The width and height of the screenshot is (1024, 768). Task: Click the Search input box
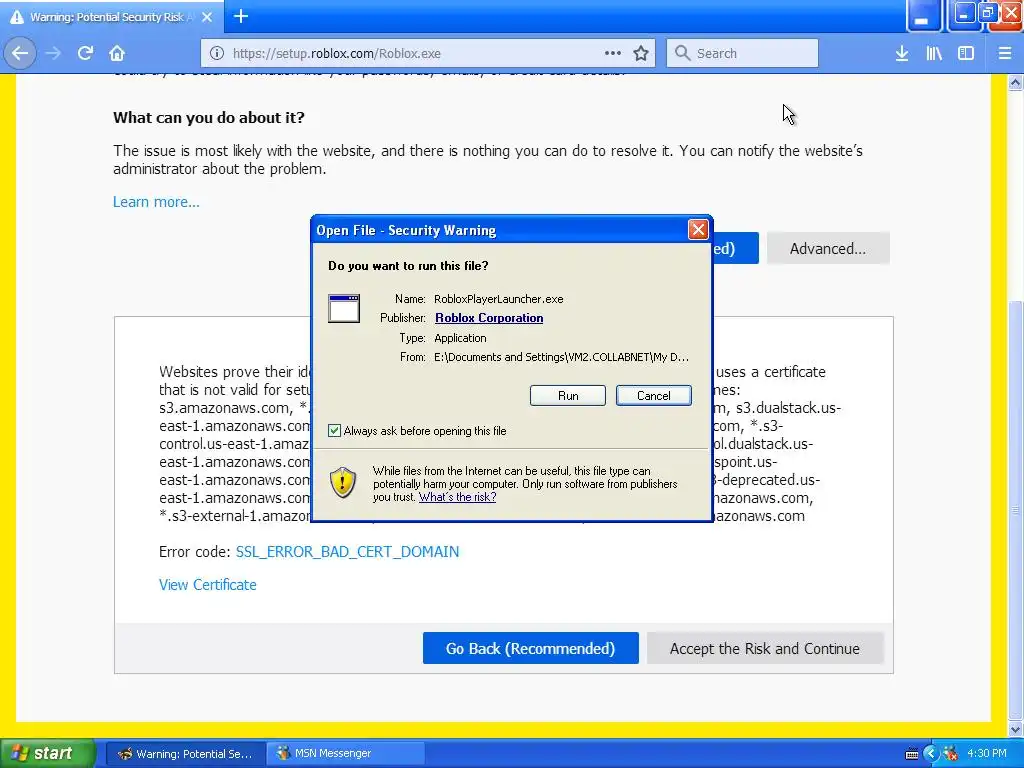[x=742, y=53]
